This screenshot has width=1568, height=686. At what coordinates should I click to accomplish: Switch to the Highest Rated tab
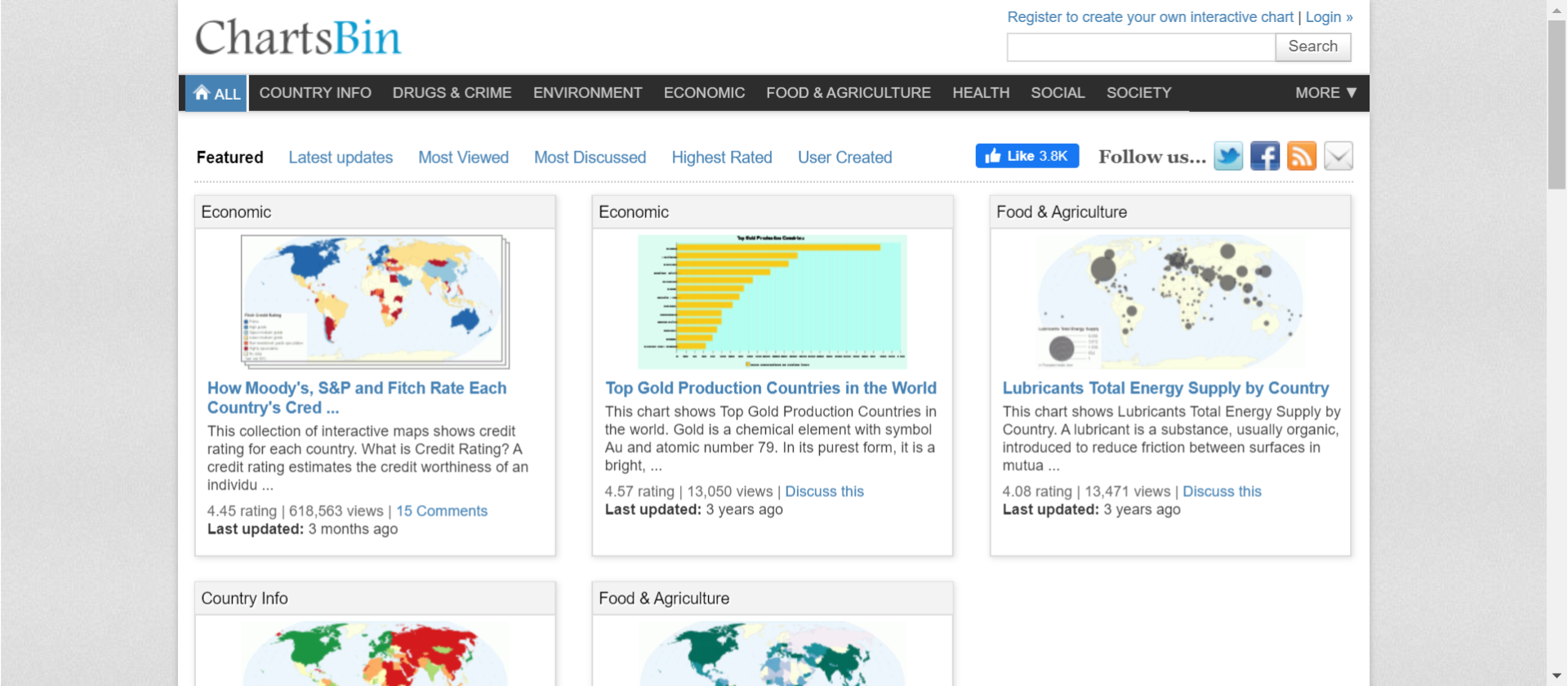pos(721,158)
